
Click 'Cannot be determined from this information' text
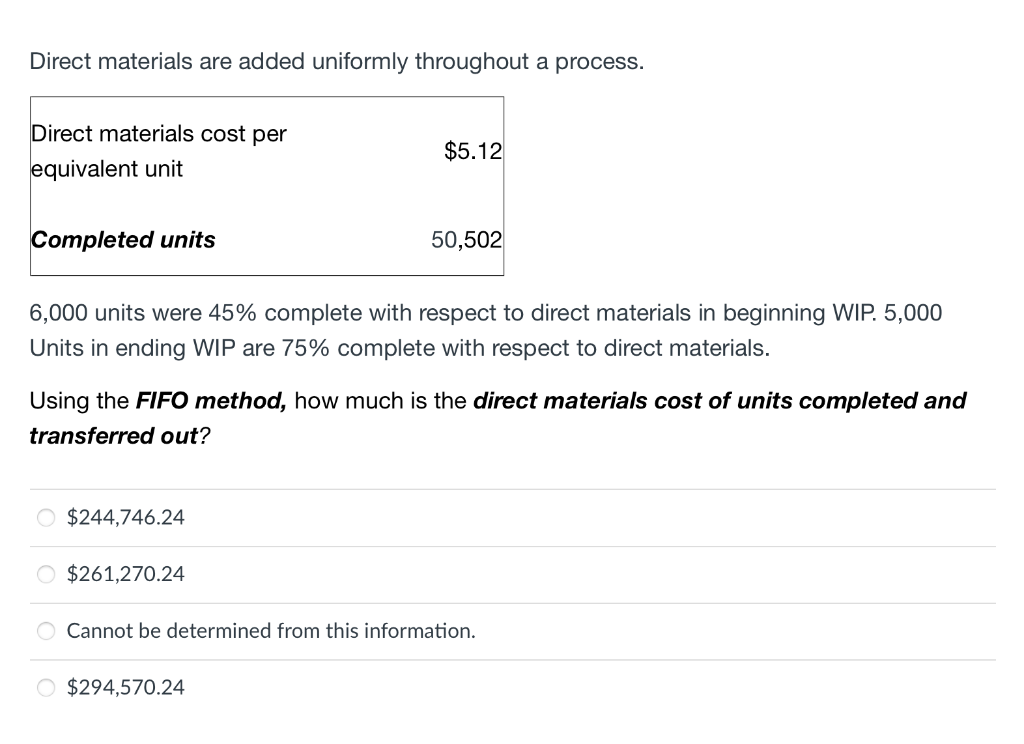point(270,631)
